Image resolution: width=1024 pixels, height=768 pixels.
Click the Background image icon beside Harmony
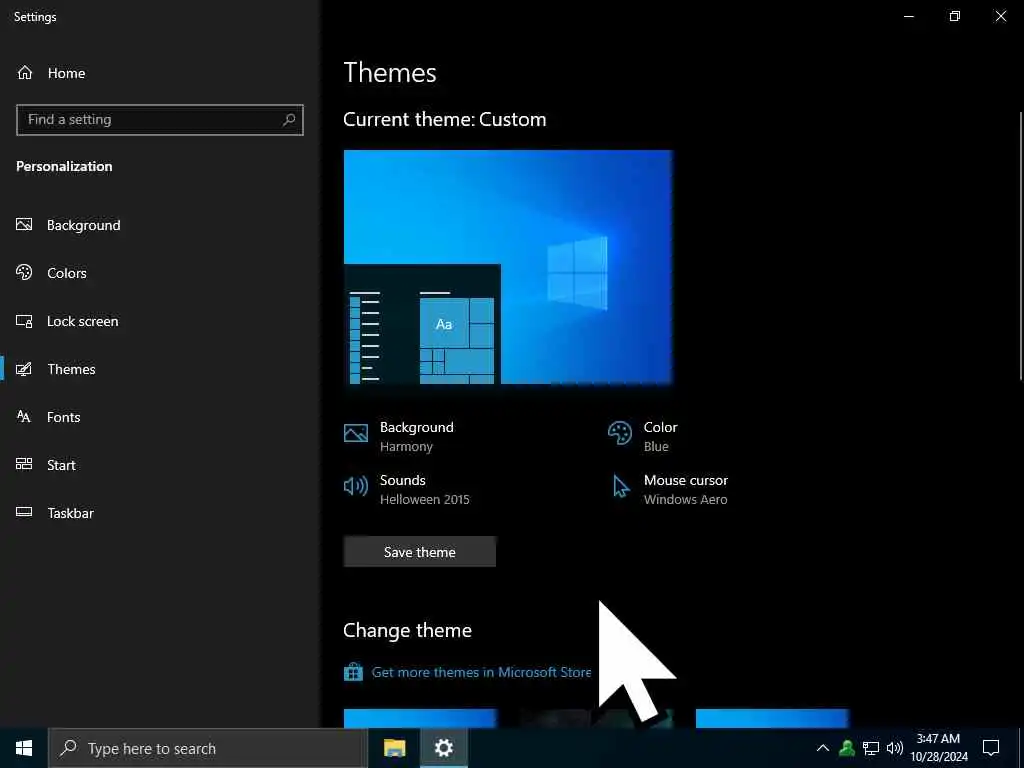[x=356, y=433]
